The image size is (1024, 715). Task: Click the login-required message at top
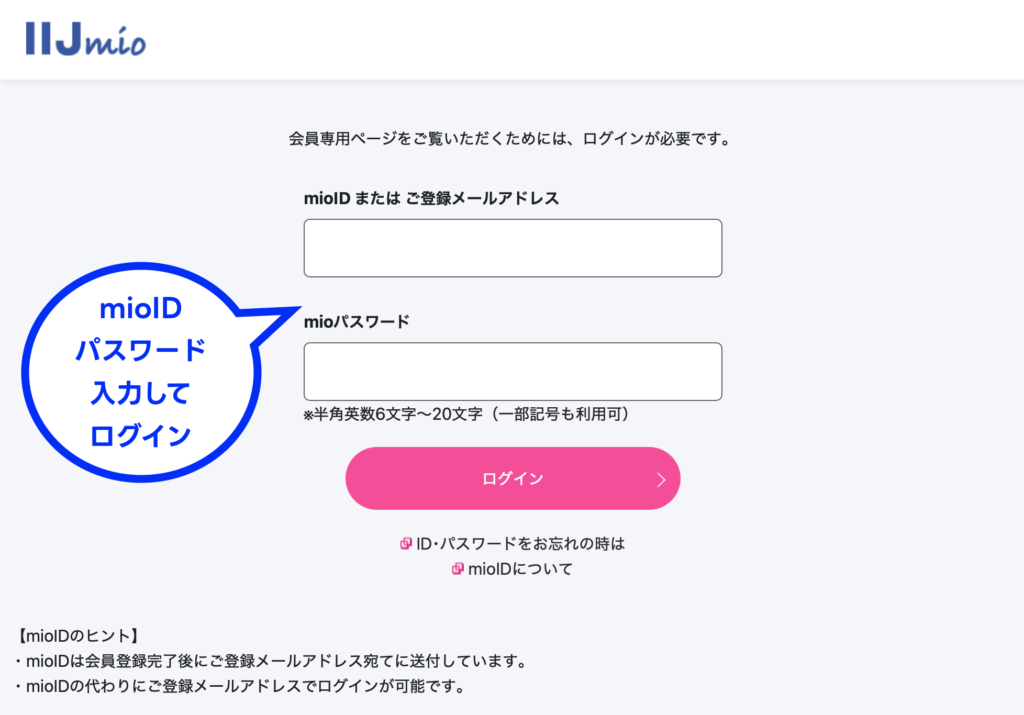[510, 139]
